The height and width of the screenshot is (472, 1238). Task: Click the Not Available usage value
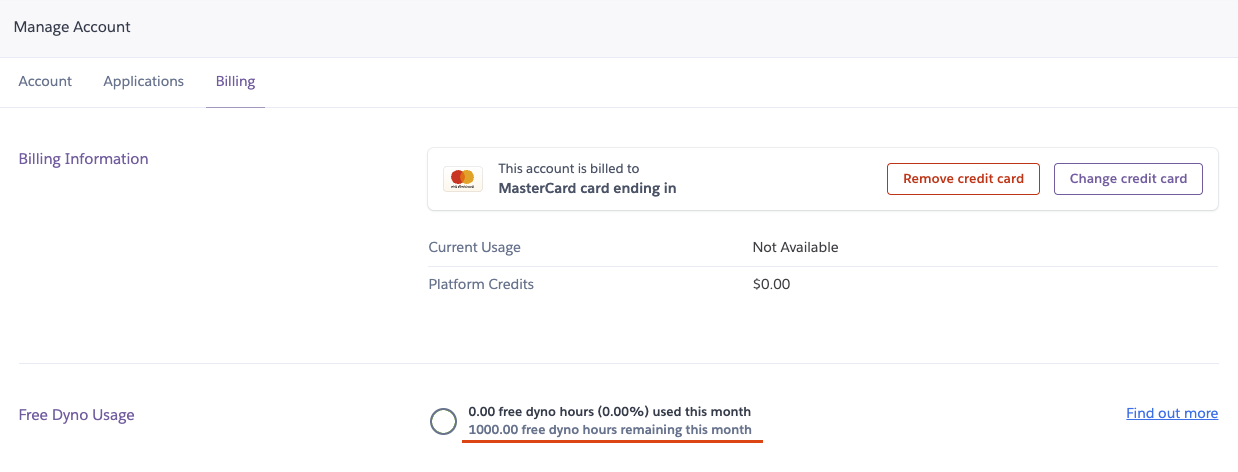pyautogui.click(x=795, y=247)
